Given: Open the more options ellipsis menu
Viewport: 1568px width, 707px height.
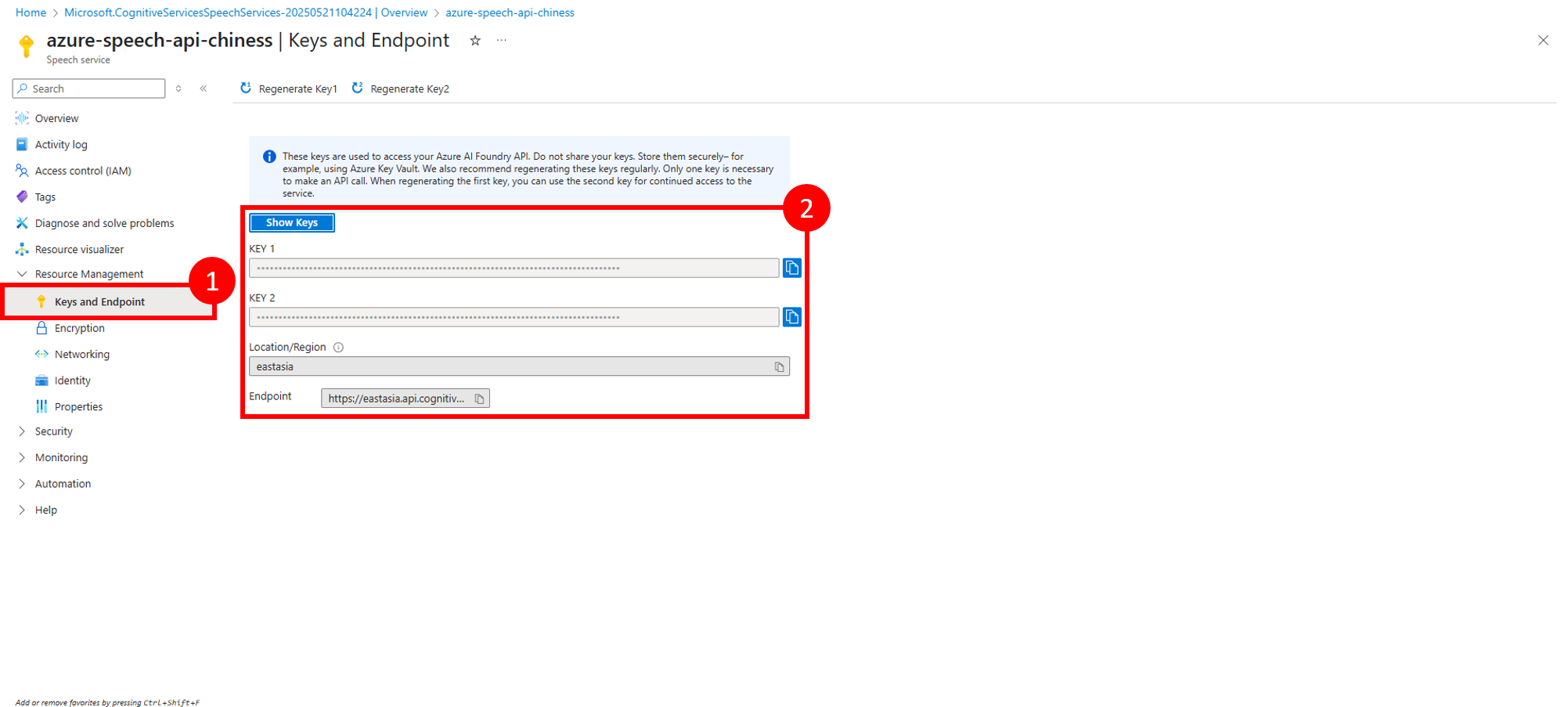Looking at the screenshot, I should (502, 41).
